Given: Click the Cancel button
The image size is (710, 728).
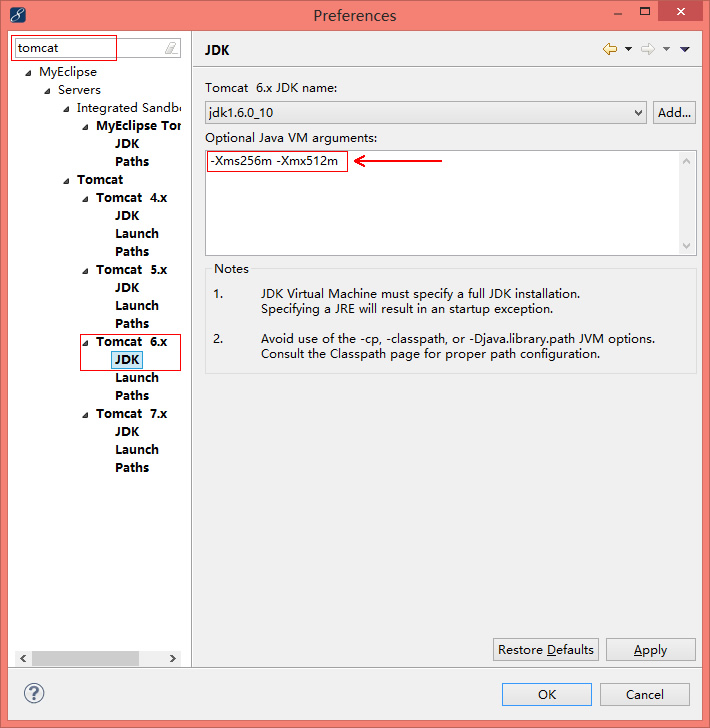Looking at the screenshot, I should click(645, 695).
